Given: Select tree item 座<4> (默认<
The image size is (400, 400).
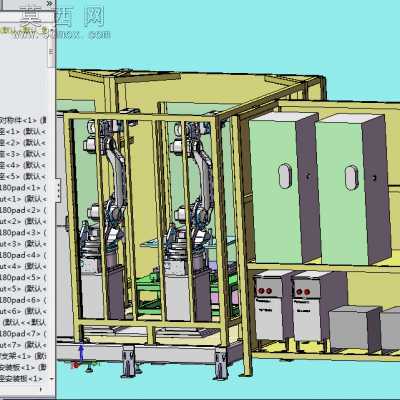Looking at the screenshot, I should pos(23,165).
